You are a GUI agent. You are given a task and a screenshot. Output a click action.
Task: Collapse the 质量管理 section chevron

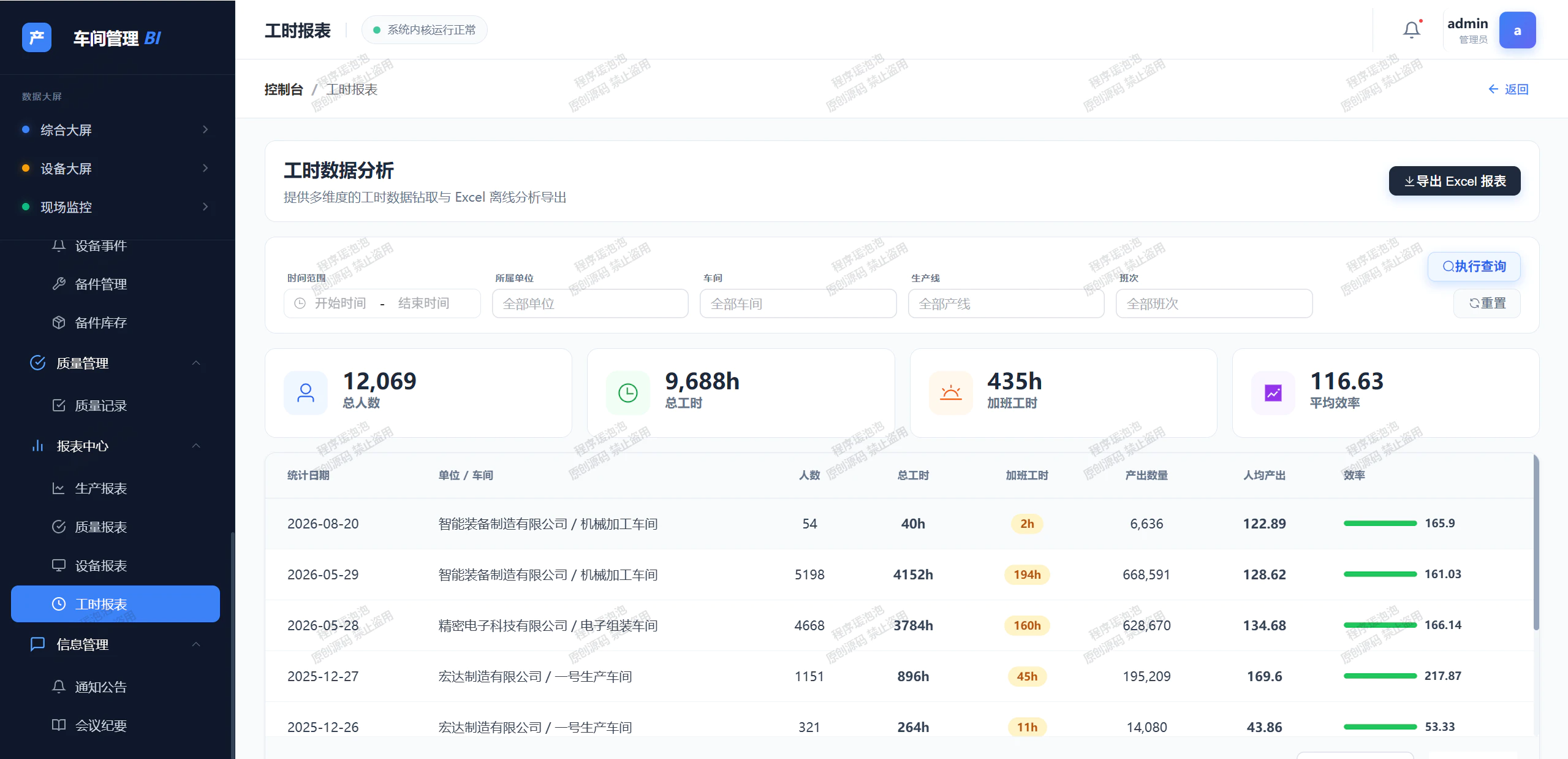click(196, 363)
